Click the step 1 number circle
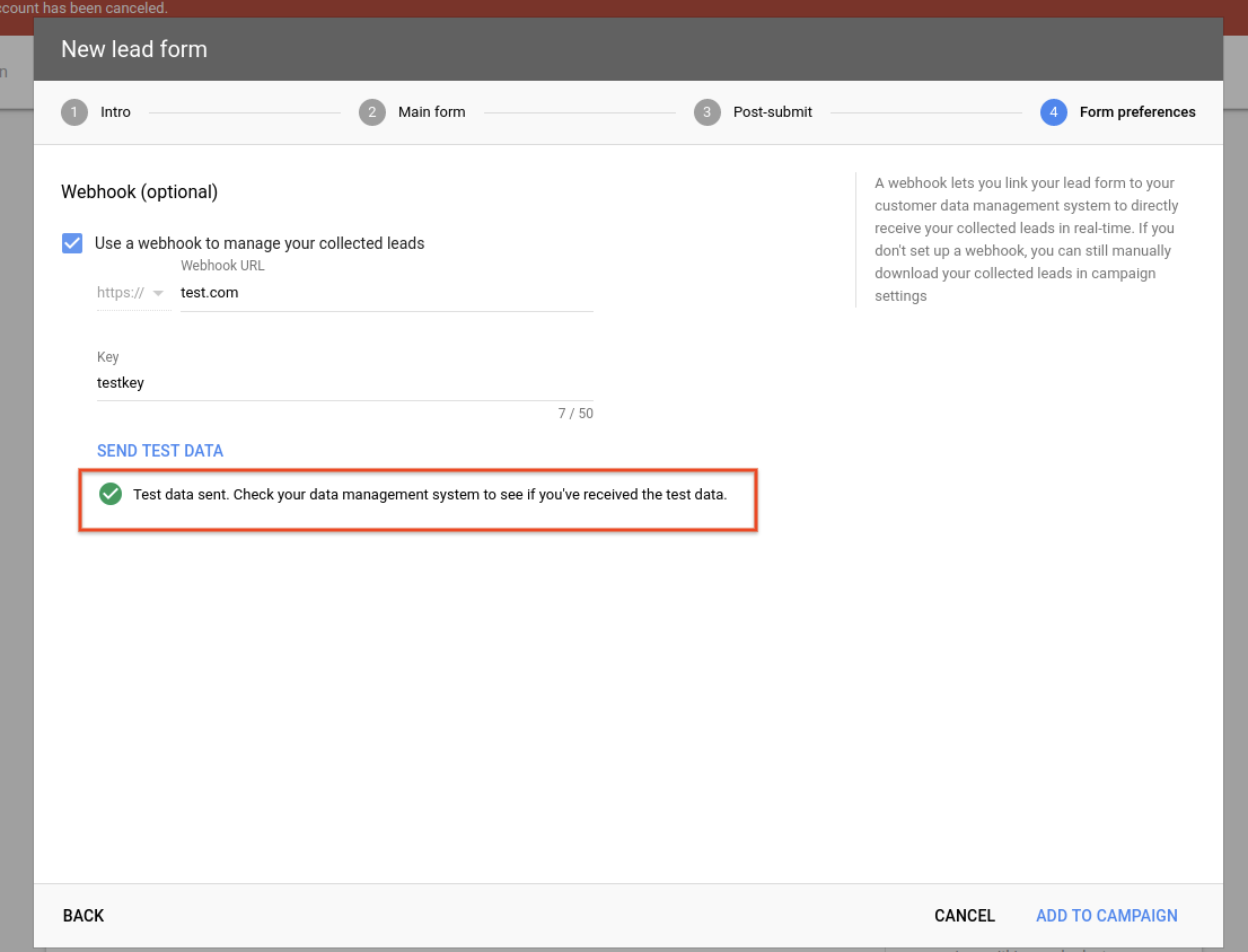The width and height of the screenshot is (1248, 952). click(x=74, y=112)
